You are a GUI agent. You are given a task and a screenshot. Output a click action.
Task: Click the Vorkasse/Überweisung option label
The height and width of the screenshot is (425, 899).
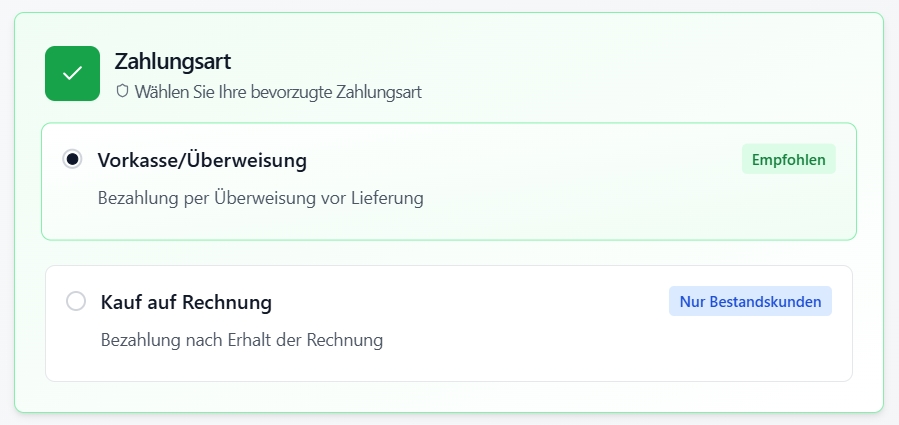click(202, 160)
